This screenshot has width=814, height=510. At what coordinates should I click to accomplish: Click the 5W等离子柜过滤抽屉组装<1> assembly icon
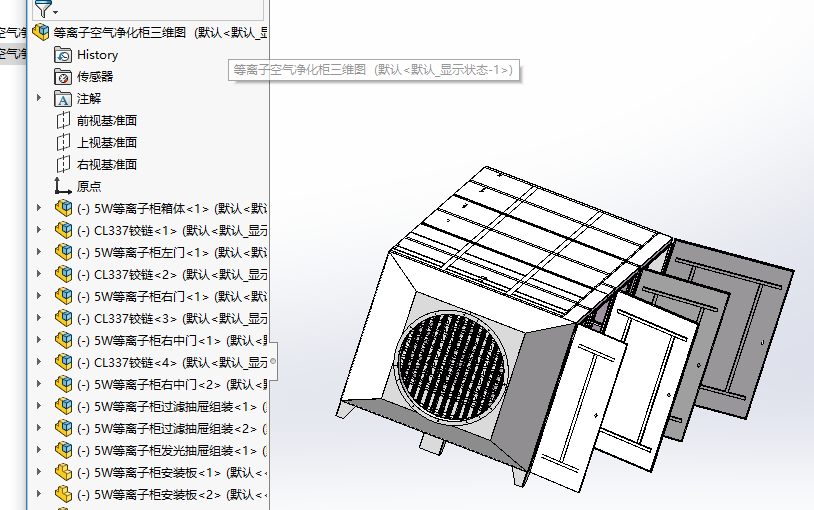click(x=63, y=406)
